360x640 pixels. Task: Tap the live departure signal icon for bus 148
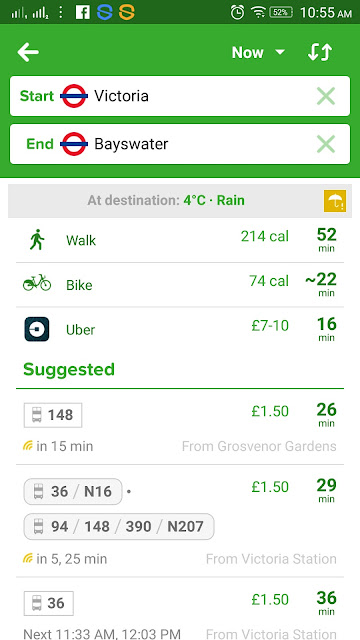[27, 446]
